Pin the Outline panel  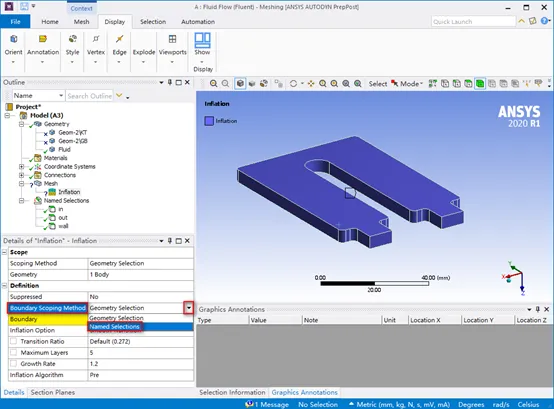[x=170, y=82]
